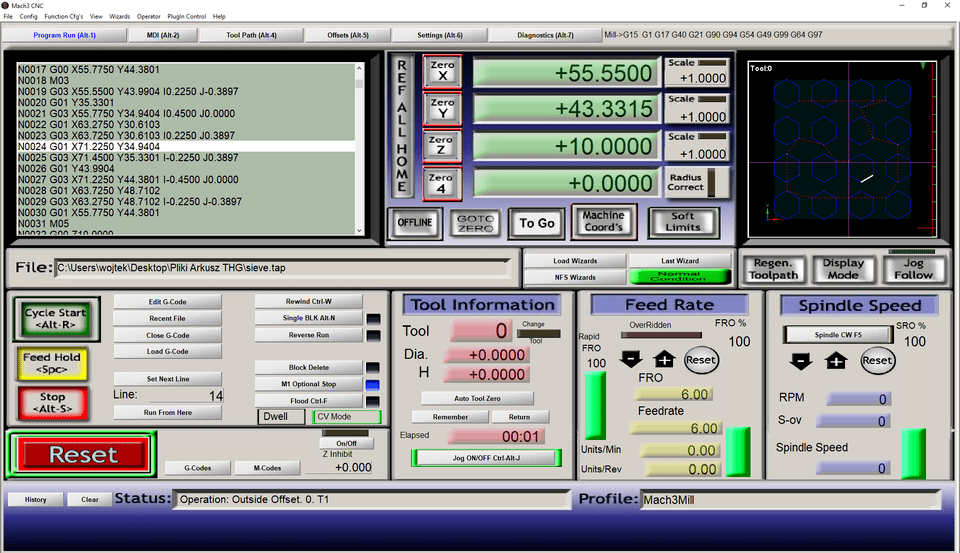Toggle Jog Follow
This screenshot has height=553, width=960.
pyautogui.click(x=913, y=269)
